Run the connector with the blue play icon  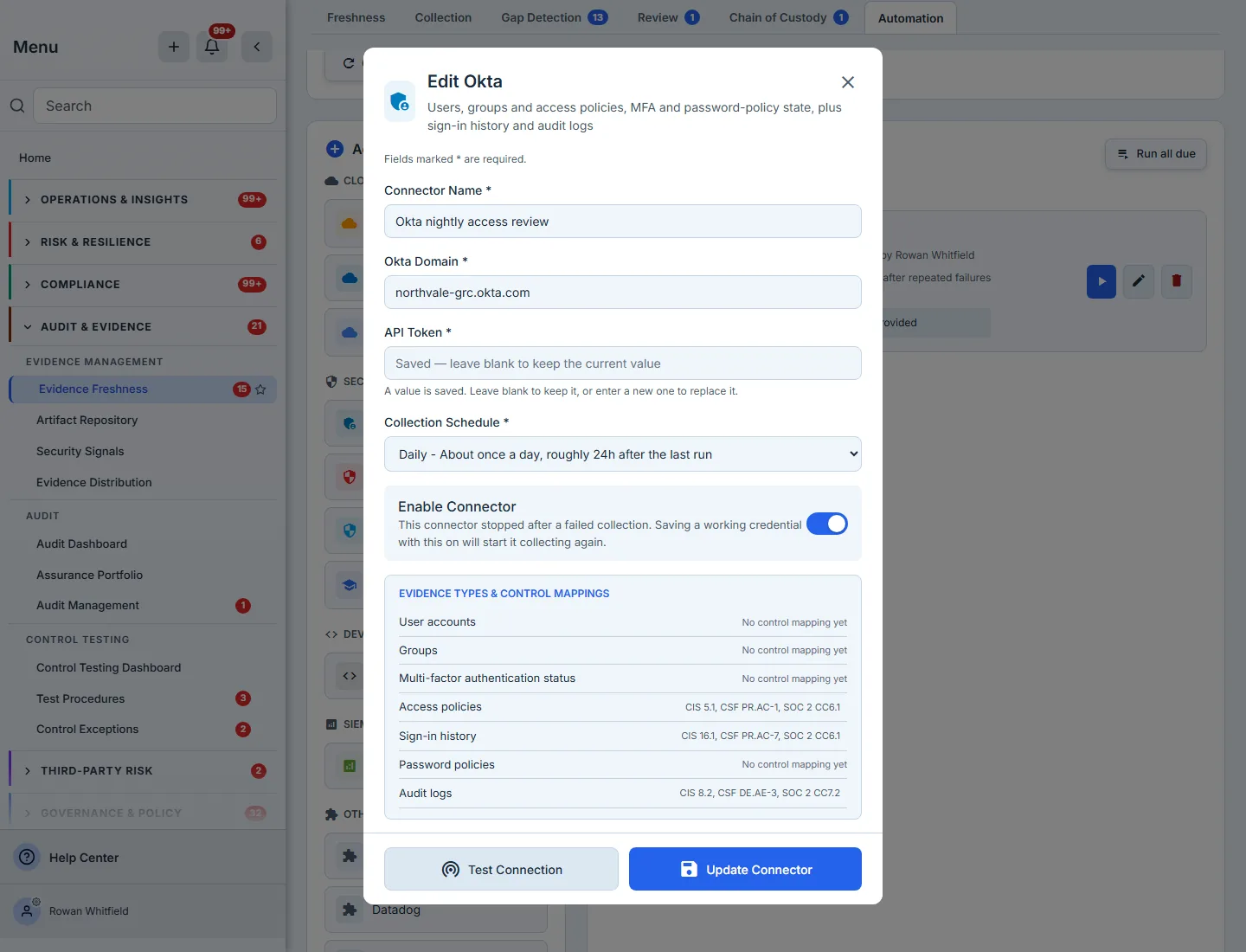tap(1101, 281)
